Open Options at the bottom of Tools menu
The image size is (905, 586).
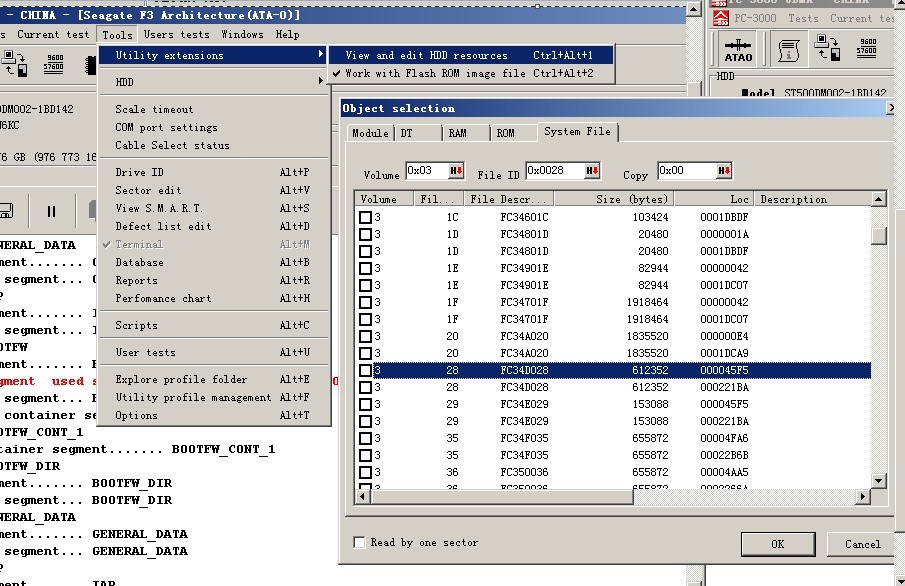pyautogui.click(x=214, y=415)
